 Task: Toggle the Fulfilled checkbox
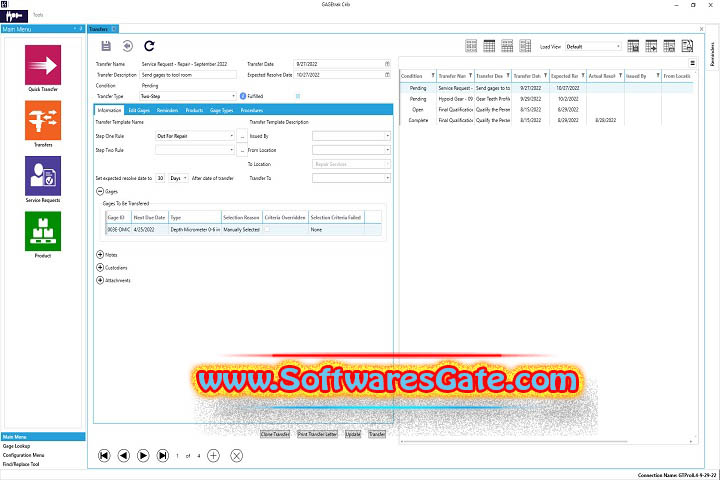click(298, 96)
